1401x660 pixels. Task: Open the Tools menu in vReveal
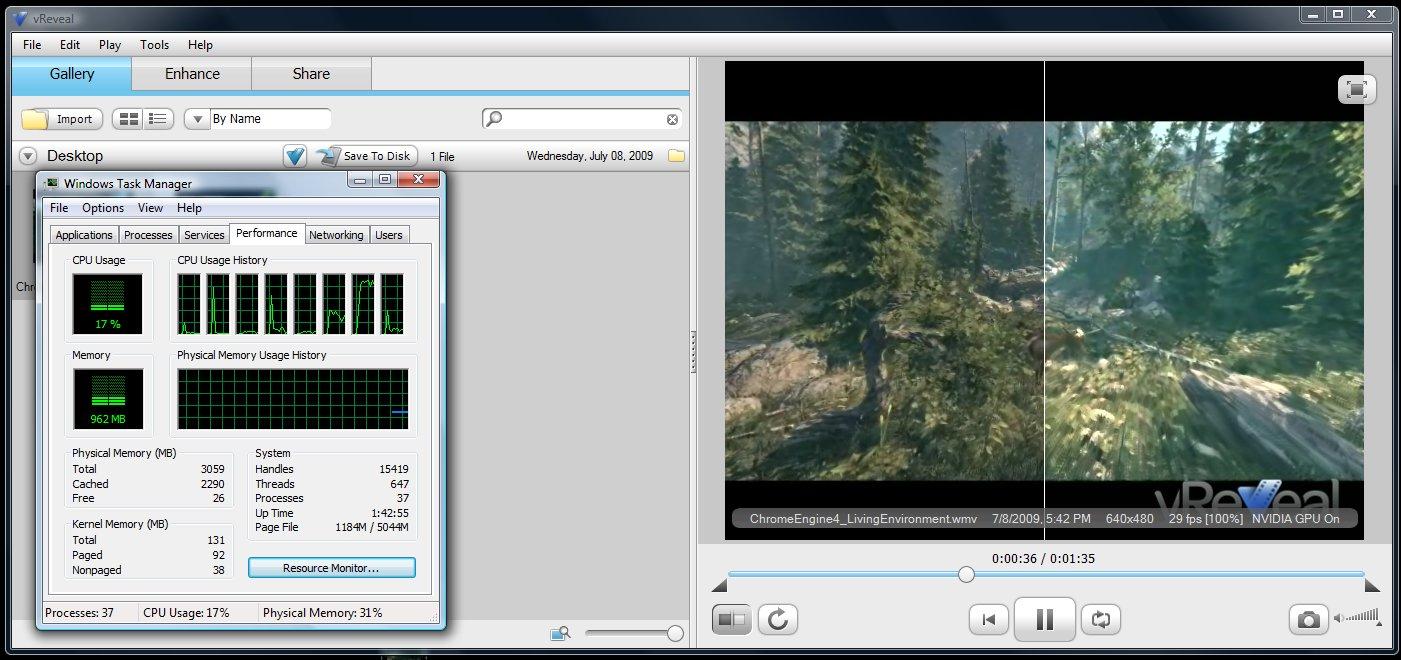pos(154,45)
